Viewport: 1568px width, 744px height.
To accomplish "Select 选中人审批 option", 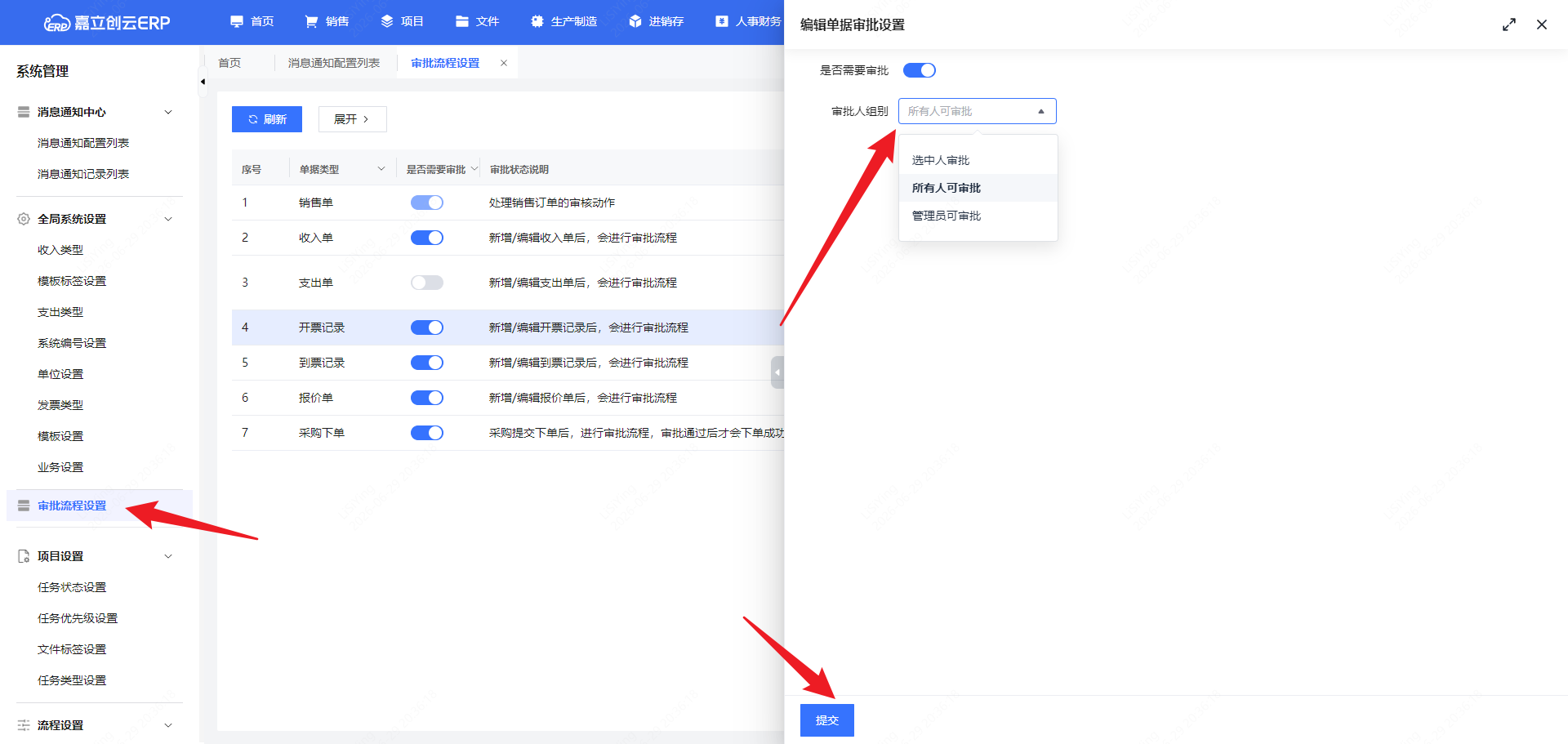I will click(x=978, y=160).
